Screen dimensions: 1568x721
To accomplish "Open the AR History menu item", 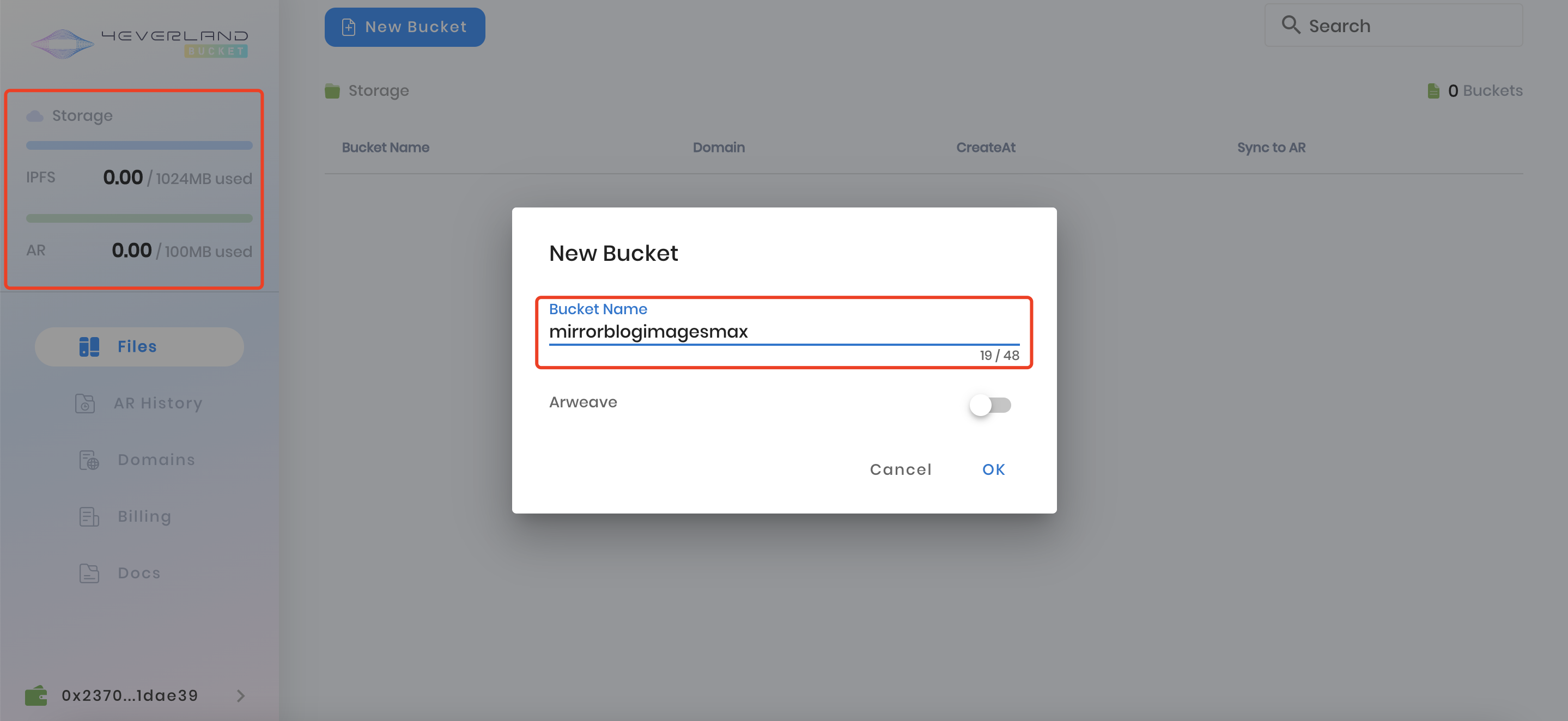I will pyautogui.click(x=139, y=404).
